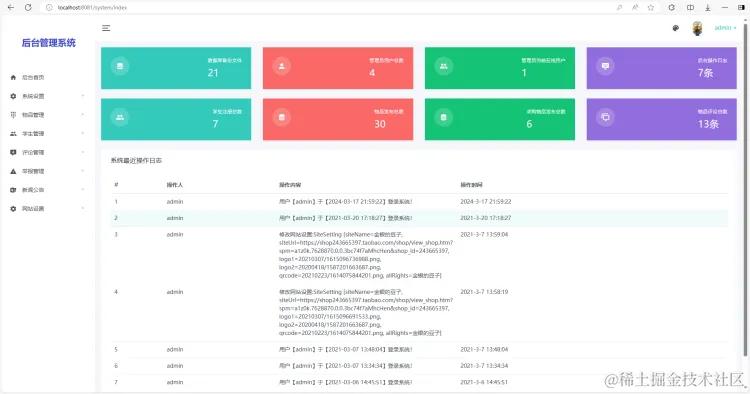Open the browser downloads icon
This screenshot has width=750, height=394.
[x=707, y=8]
